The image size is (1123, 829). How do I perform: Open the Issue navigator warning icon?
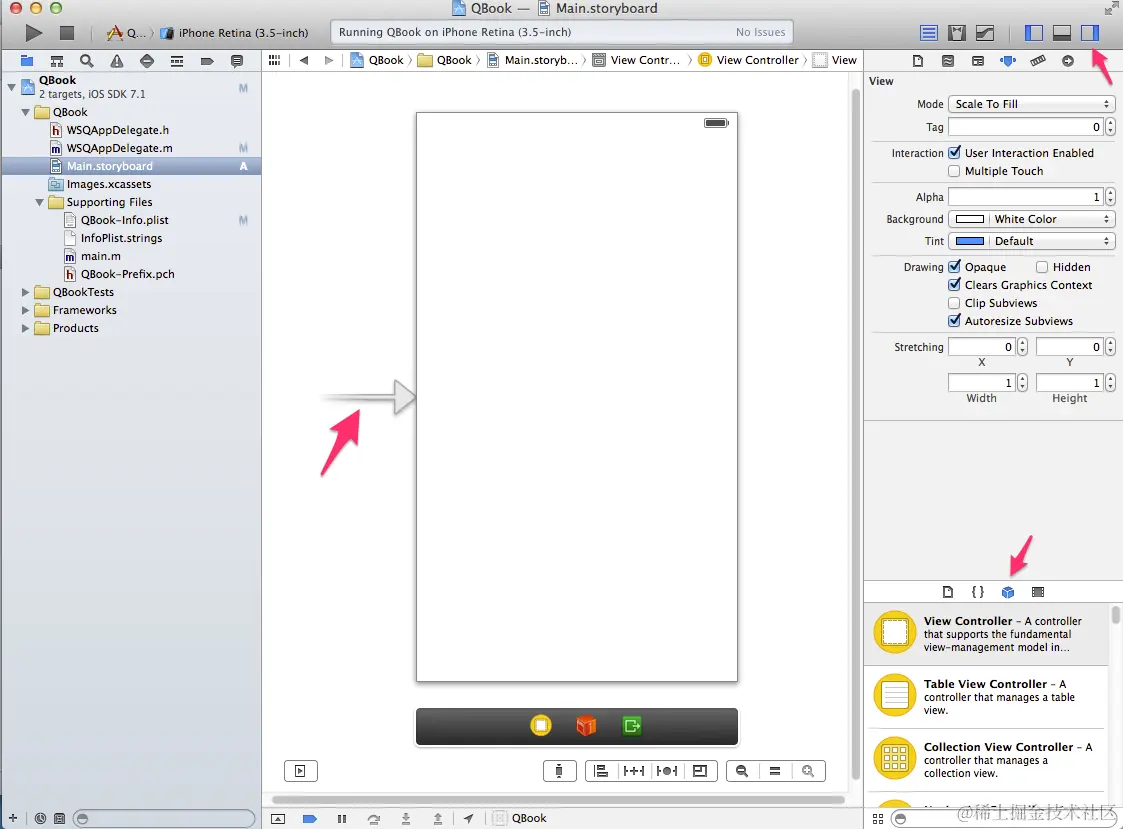(x=117, y=61)
